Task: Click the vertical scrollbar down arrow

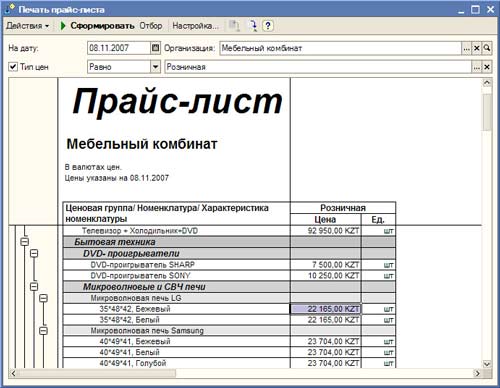Action: coord(487,364)
